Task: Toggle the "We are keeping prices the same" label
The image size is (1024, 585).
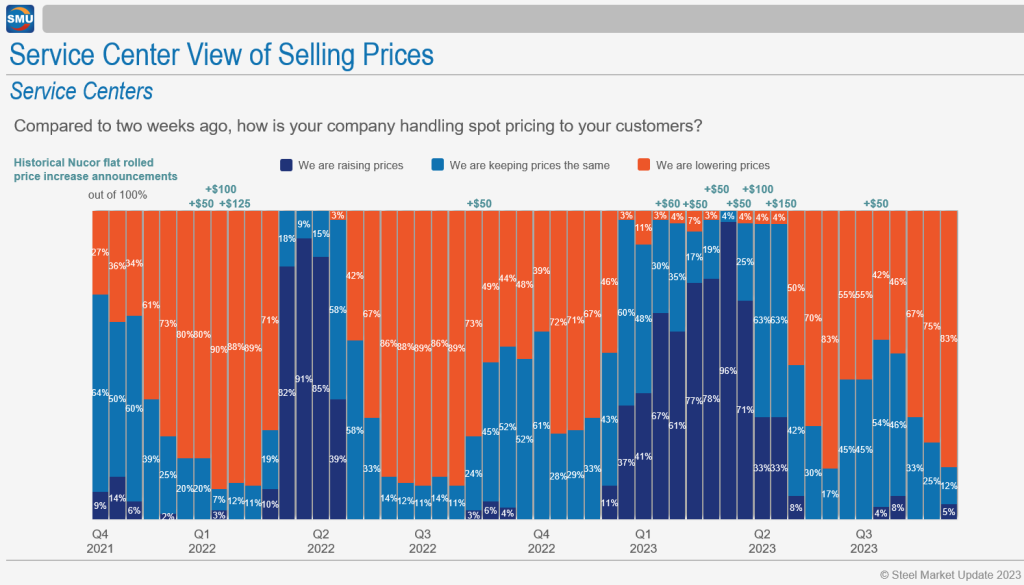Action: coord(529,165)
